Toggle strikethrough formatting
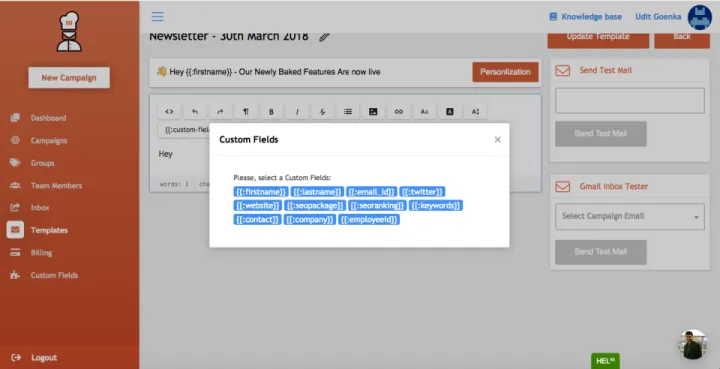 click(322, 112)
